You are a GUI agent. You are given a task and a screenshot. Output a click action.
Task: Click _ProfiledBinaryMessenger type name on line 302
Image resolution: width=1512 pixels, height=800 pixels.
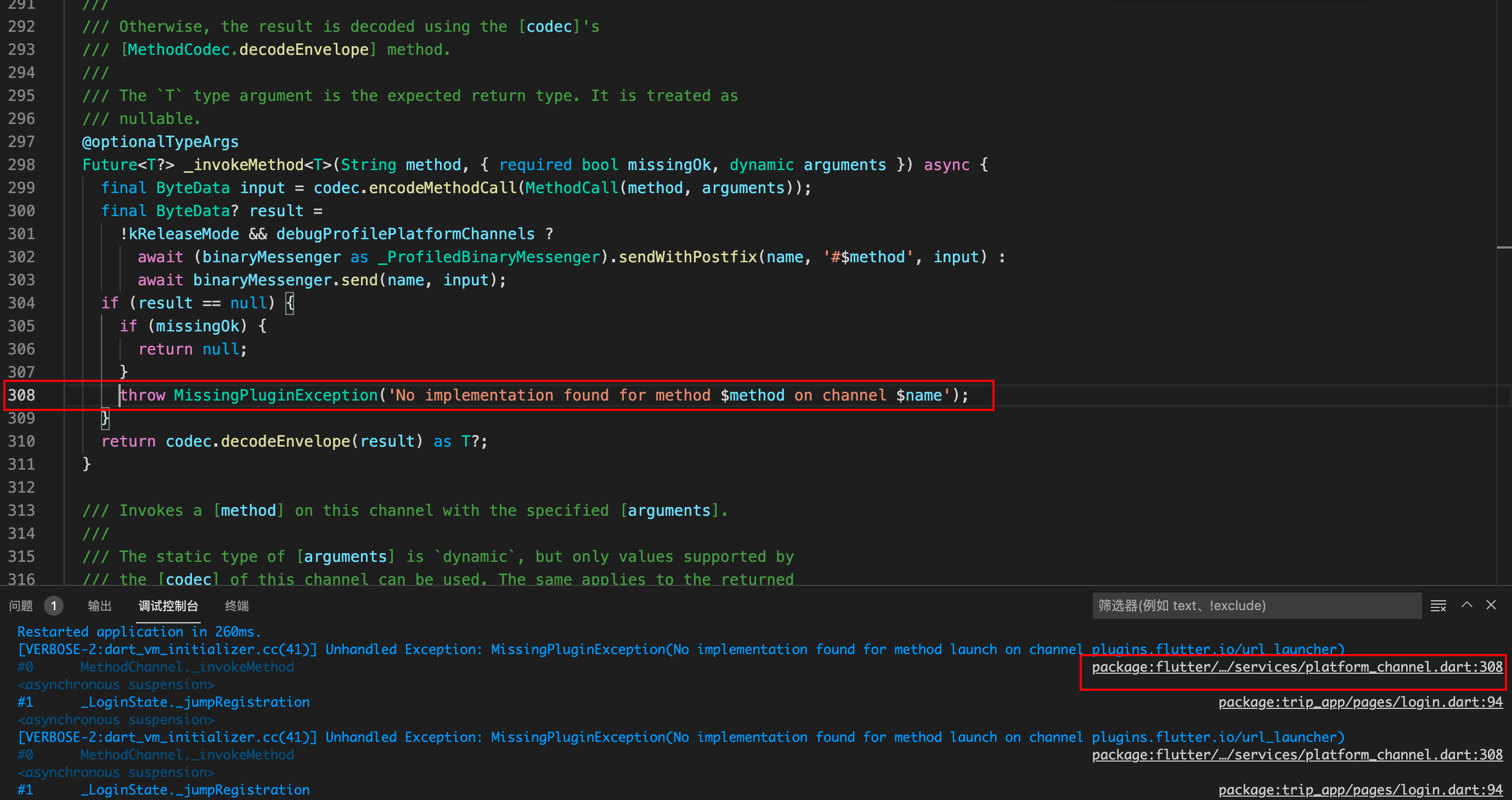489,257
